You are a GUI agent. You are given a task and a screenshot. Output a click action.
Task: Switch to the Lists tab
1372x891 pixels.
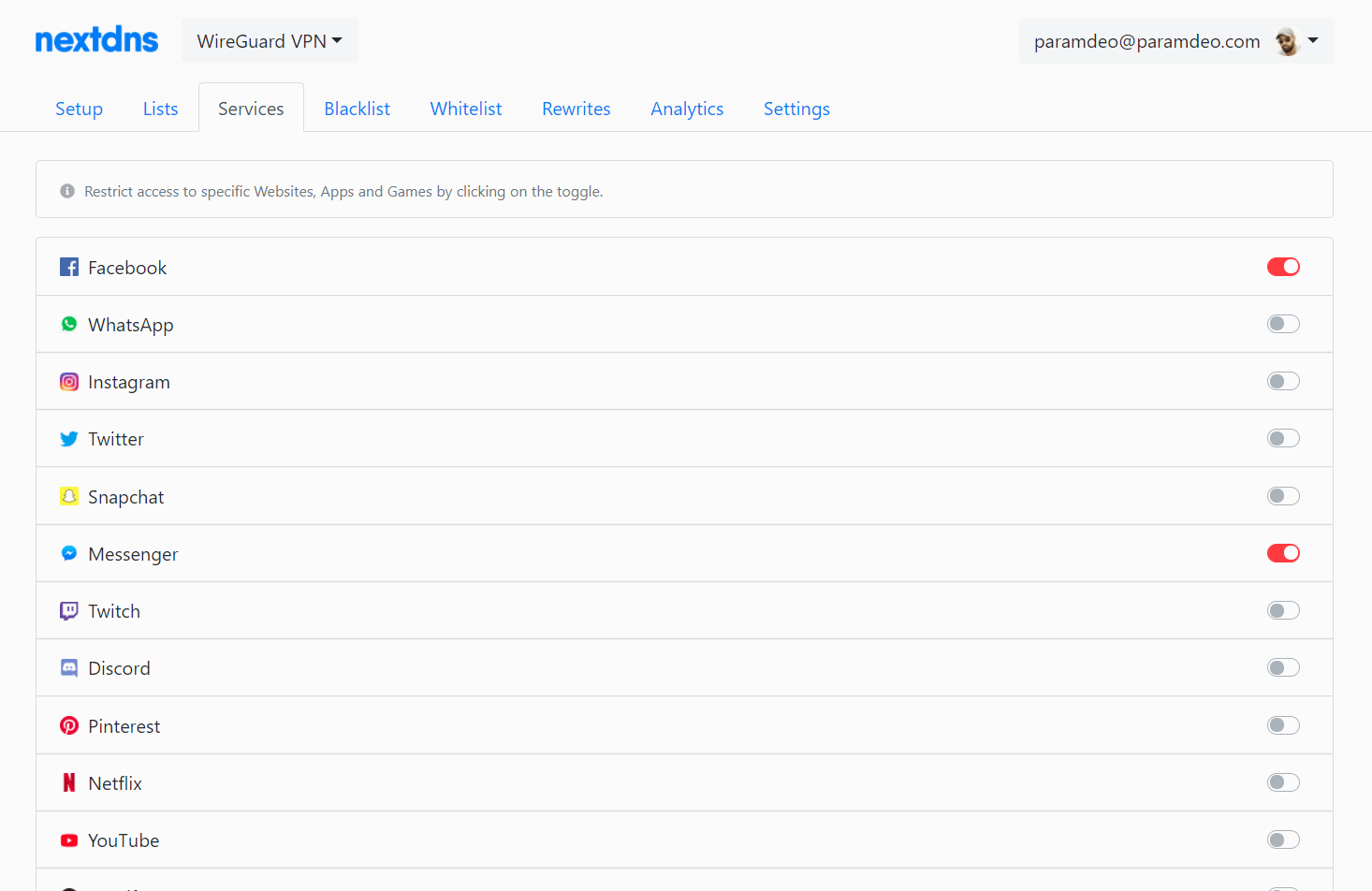point(160,109)
